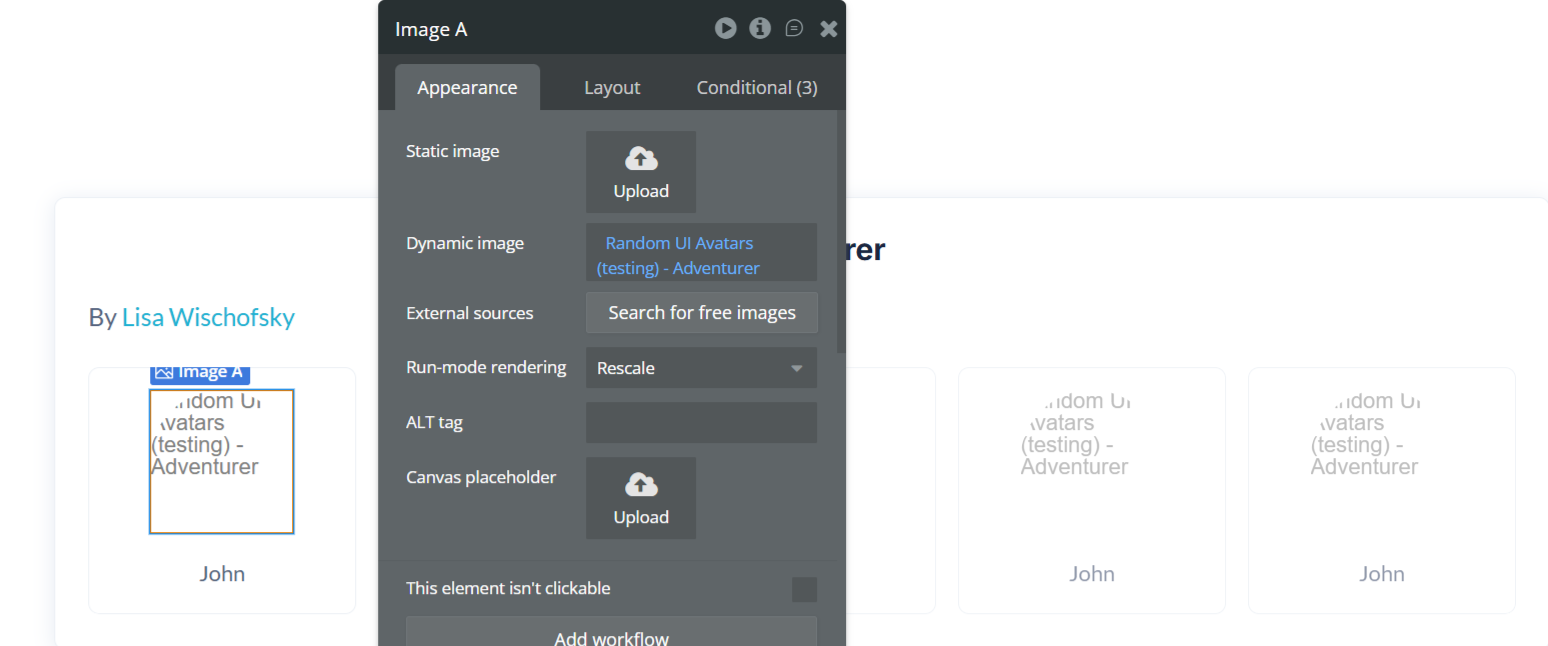Toggle 'This element isn't clickable' checkbox

pos(804,589)
